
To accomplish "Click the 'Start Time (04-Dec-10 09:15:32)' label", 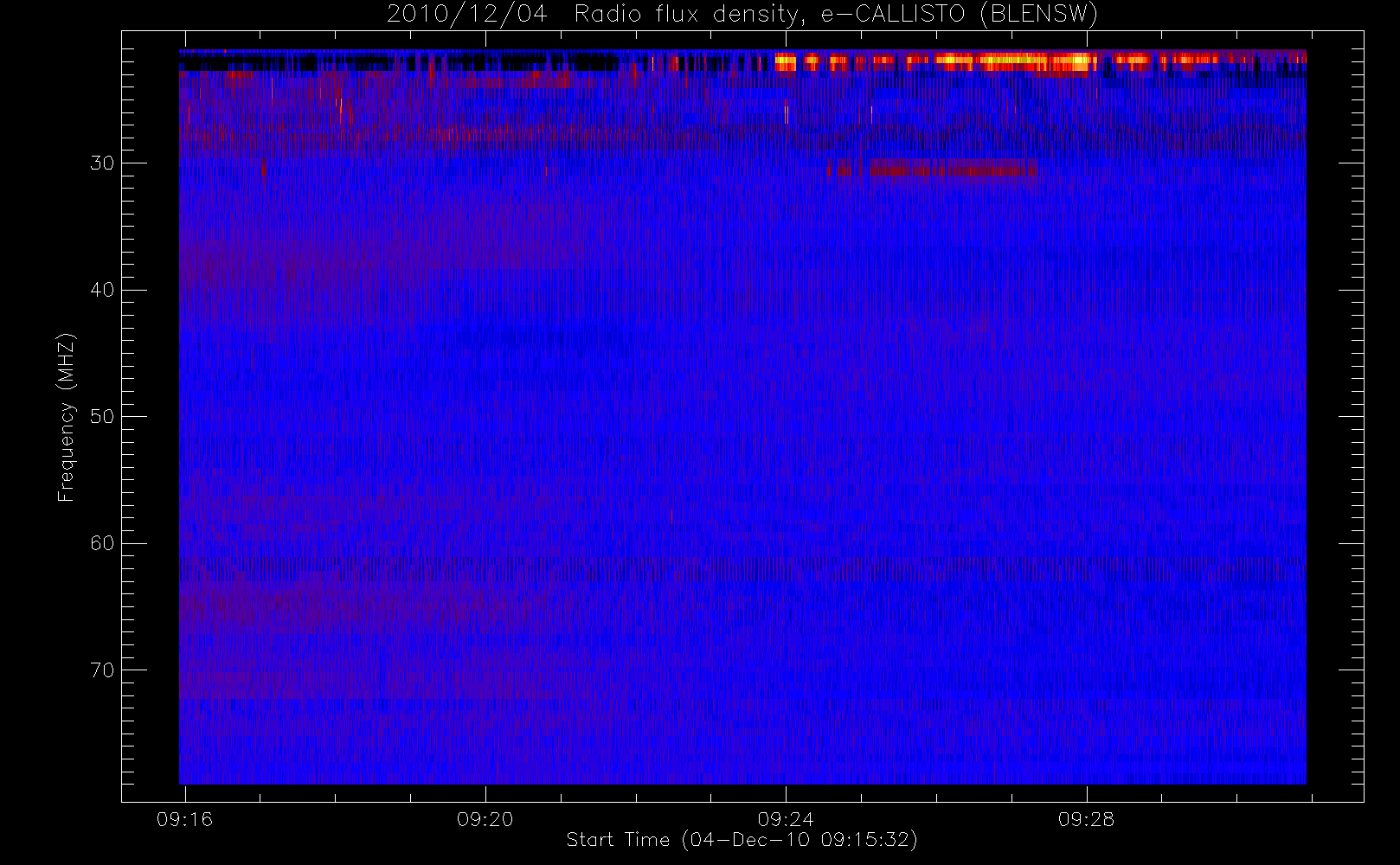I will [742, 840].
